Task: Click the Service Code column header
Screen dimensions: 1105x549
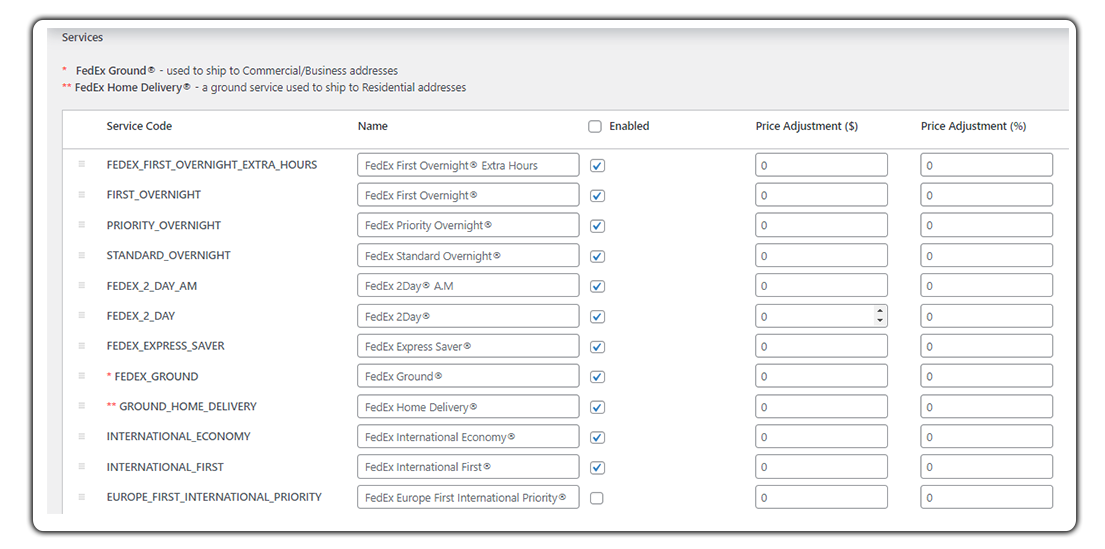Action: point(139,126)
